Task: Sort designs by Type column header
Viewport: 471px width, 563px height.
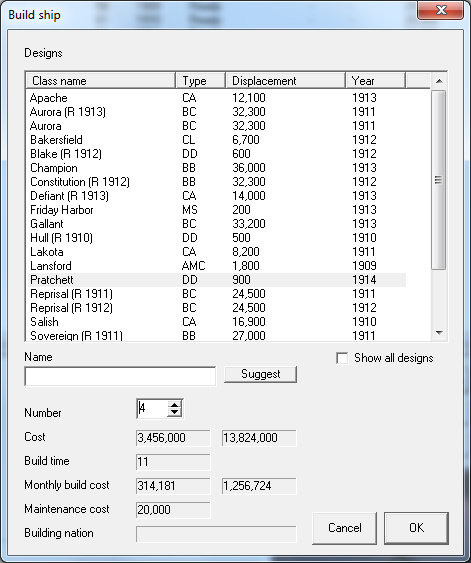Action: [x=201, y=80]
